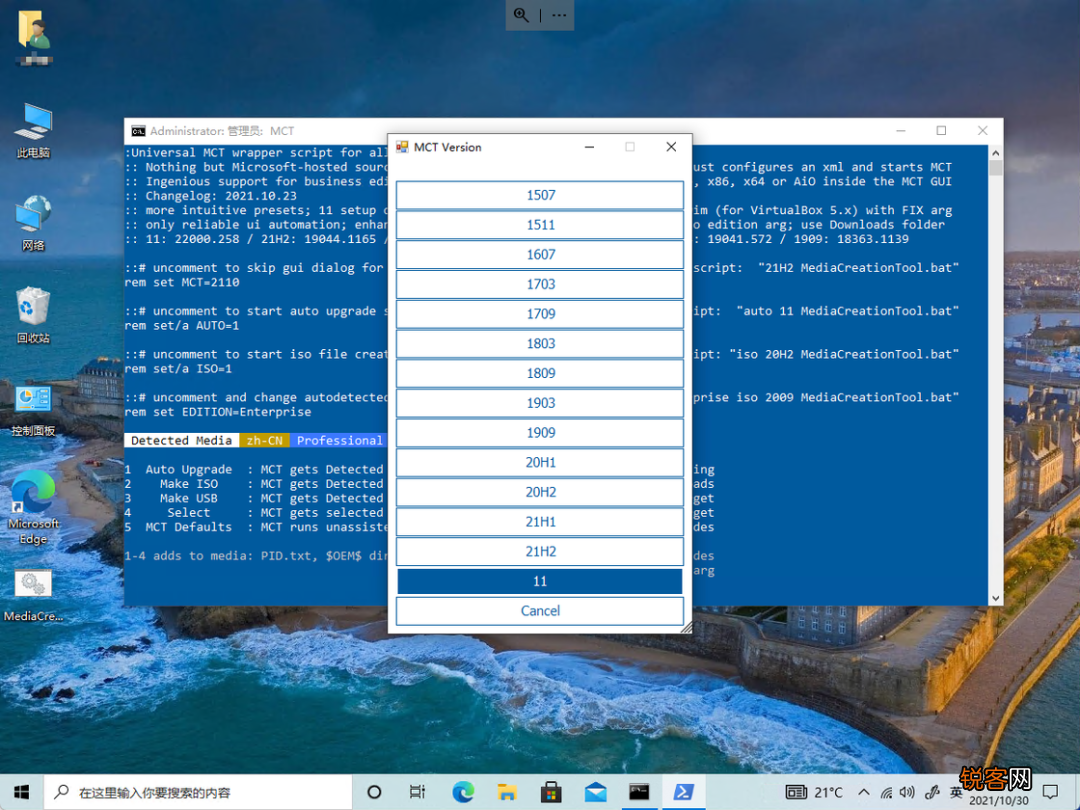Open Cortana circle on taskbar
The height and width of the screenshot is (810, 1080).
click(374, 792)
